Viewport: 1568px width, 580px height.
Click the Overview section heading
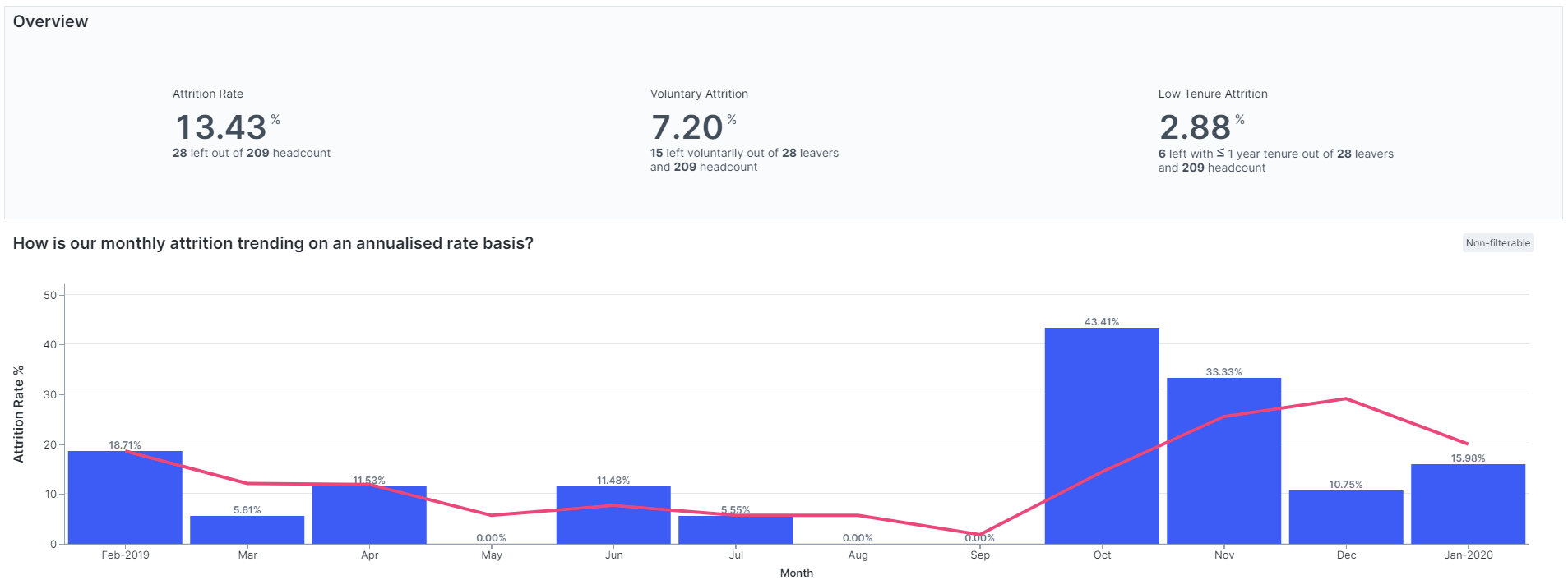pos(50,21)
